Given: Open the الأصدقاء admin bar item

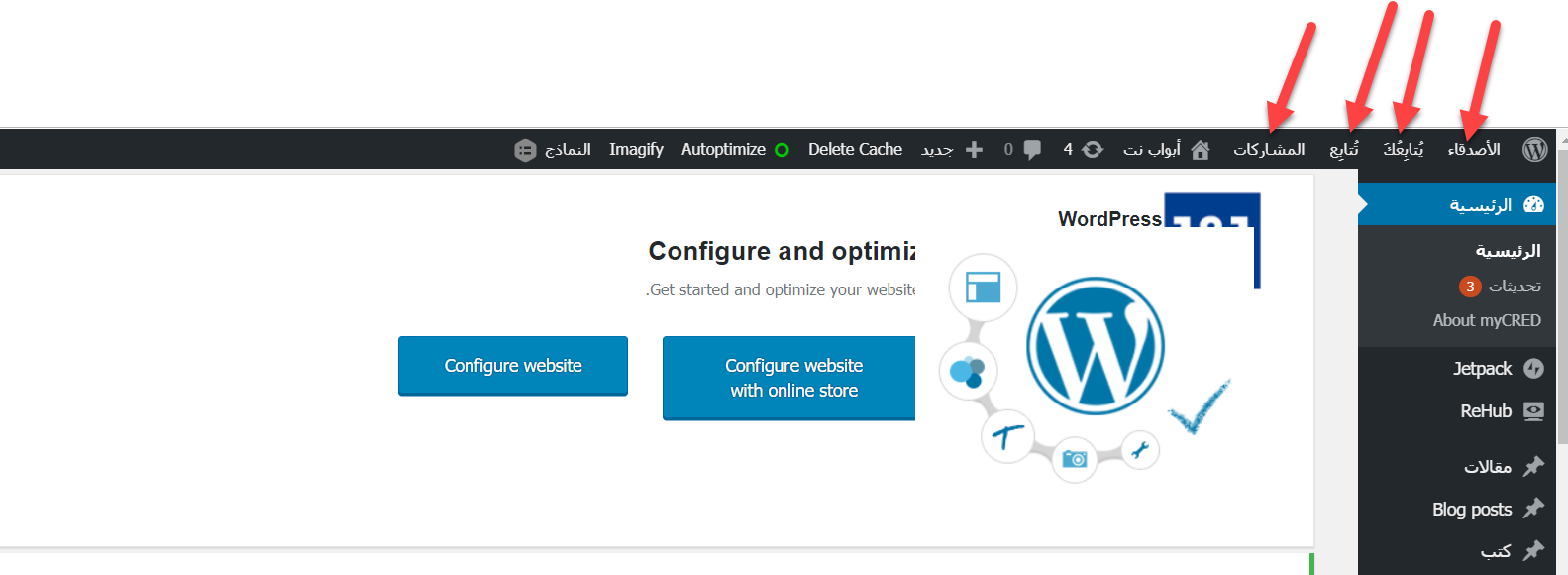Looking at the screenshot, I should point(1474,149).
